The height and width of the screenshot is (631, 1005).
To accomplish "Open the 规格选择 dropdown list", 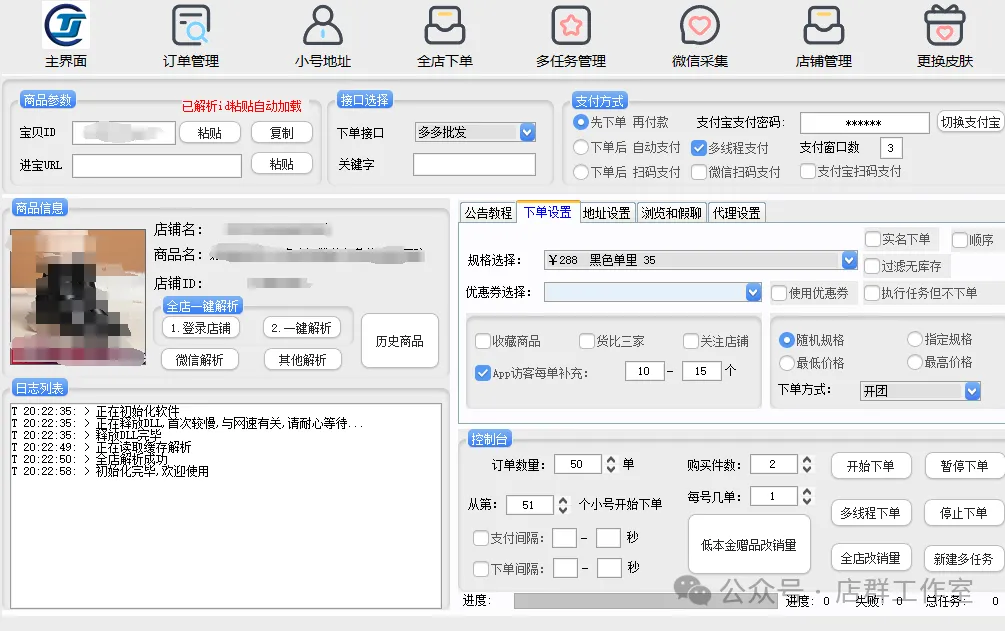I will tap(849, 260).
